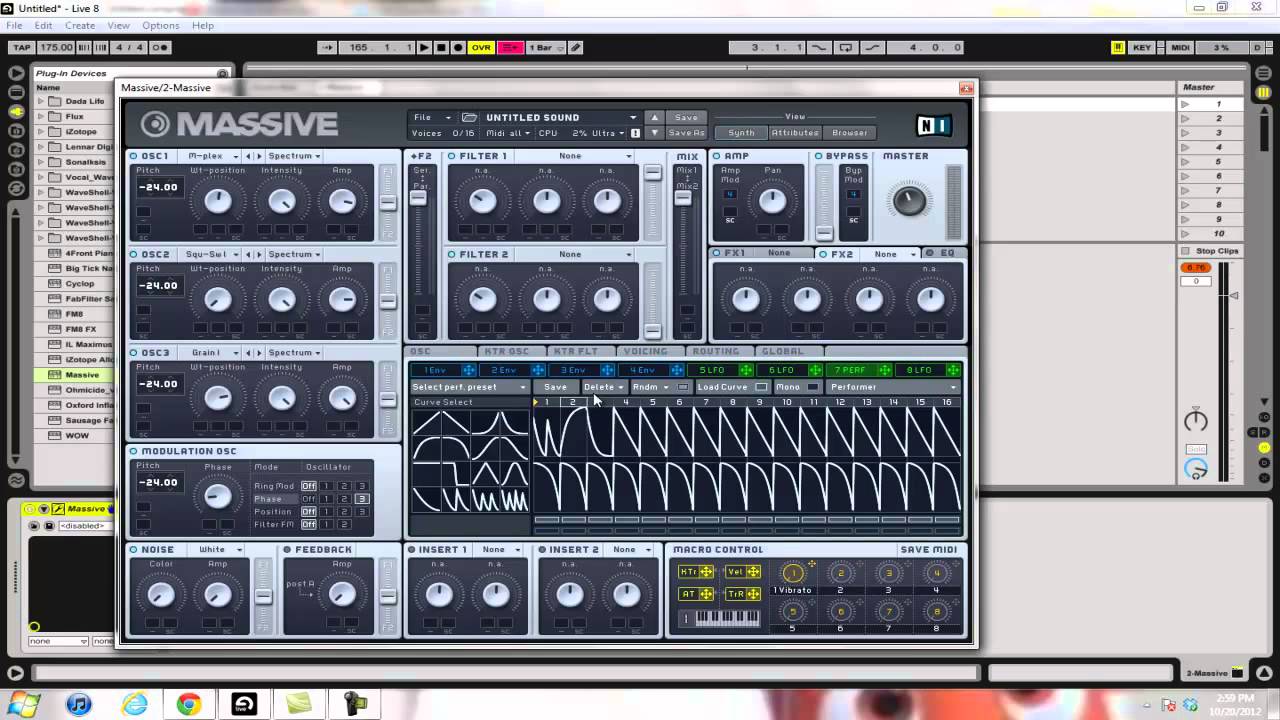
Task: Toggle Insert 1 on/off
Action: pyautogui.click(x=411, y=549)
